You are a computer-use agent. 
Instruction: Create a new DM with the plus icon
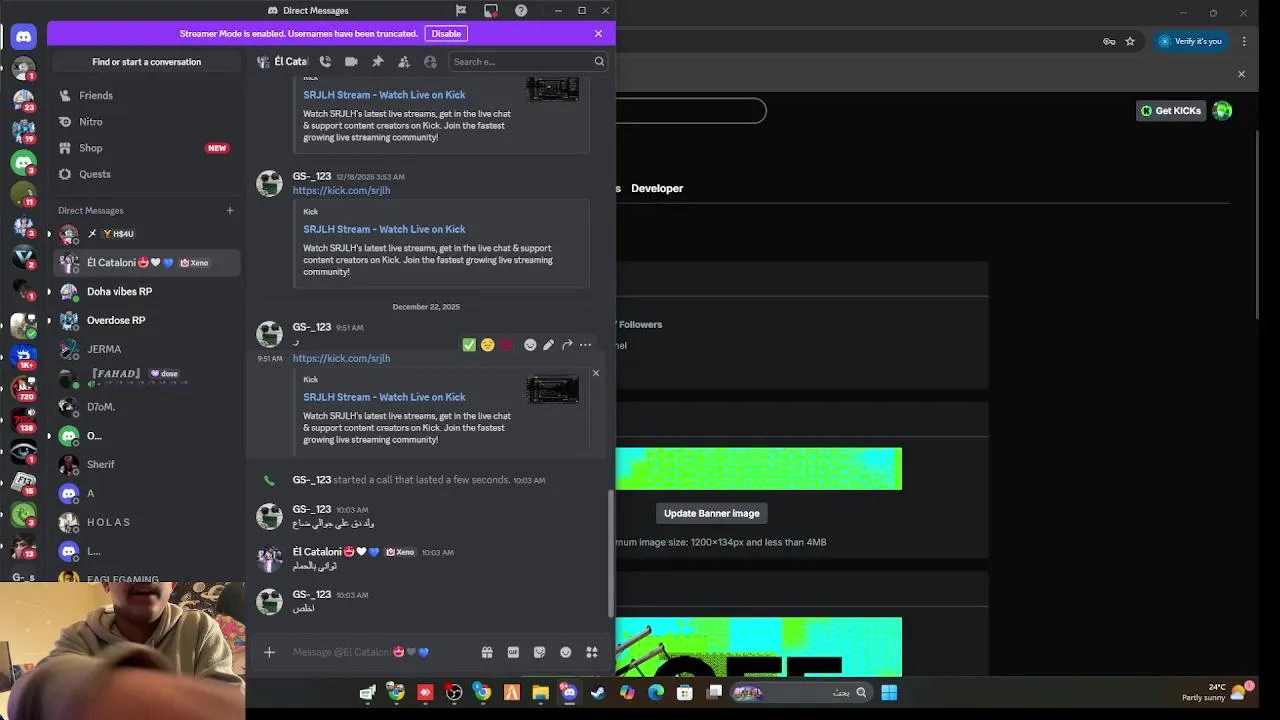(230, 210)
